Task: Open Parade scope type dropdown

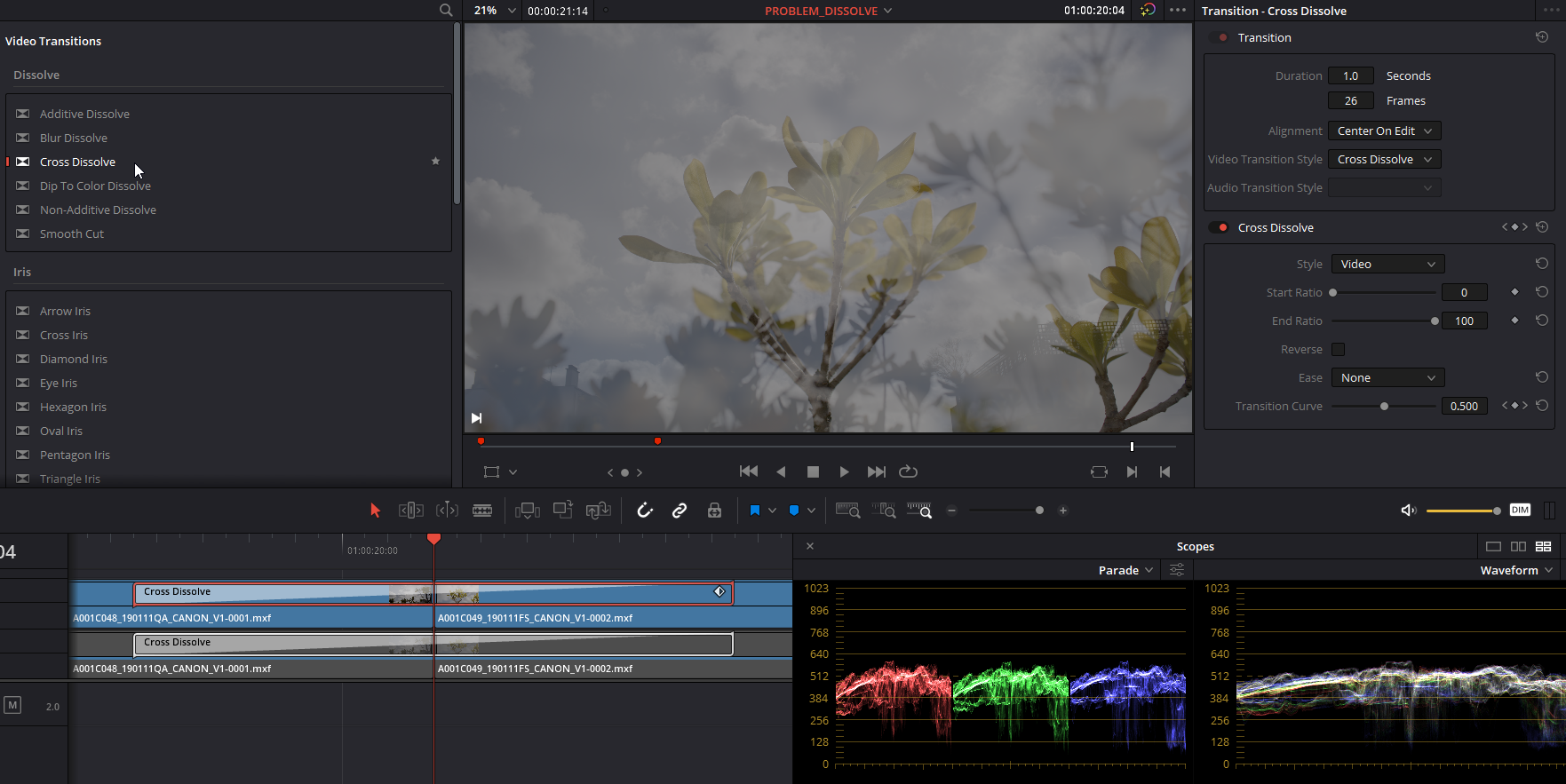Action: coord(1125,570)
